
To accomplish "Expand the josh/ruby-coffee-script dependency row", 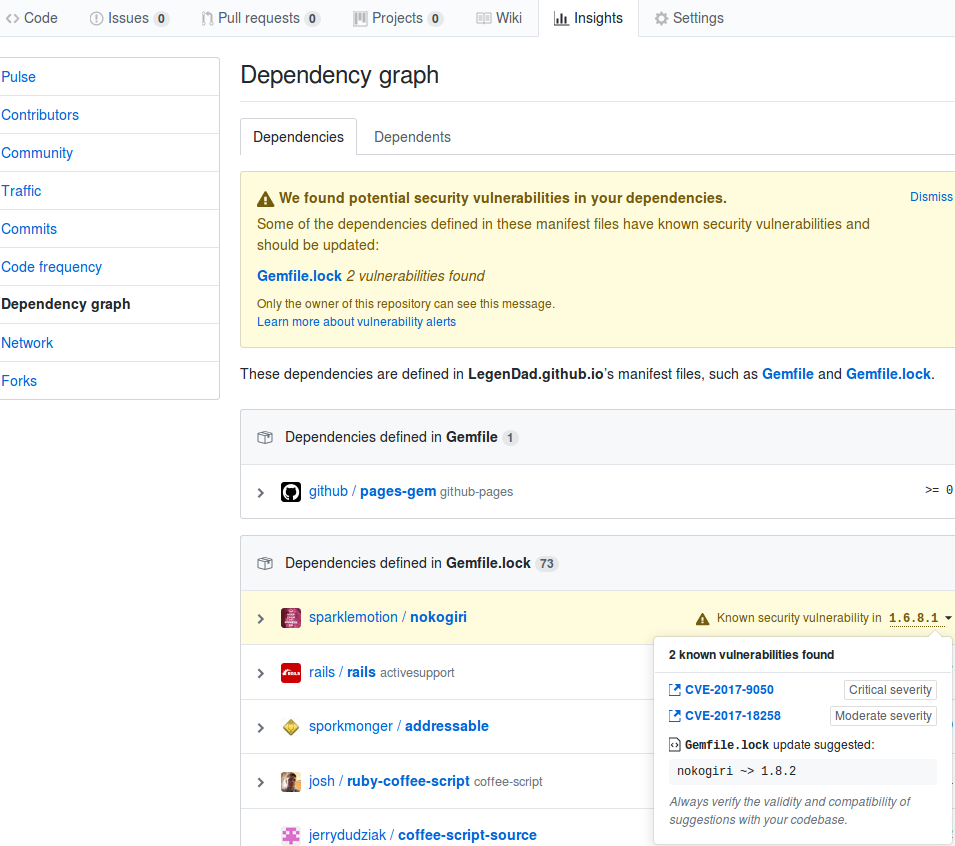I will point(261,782).
